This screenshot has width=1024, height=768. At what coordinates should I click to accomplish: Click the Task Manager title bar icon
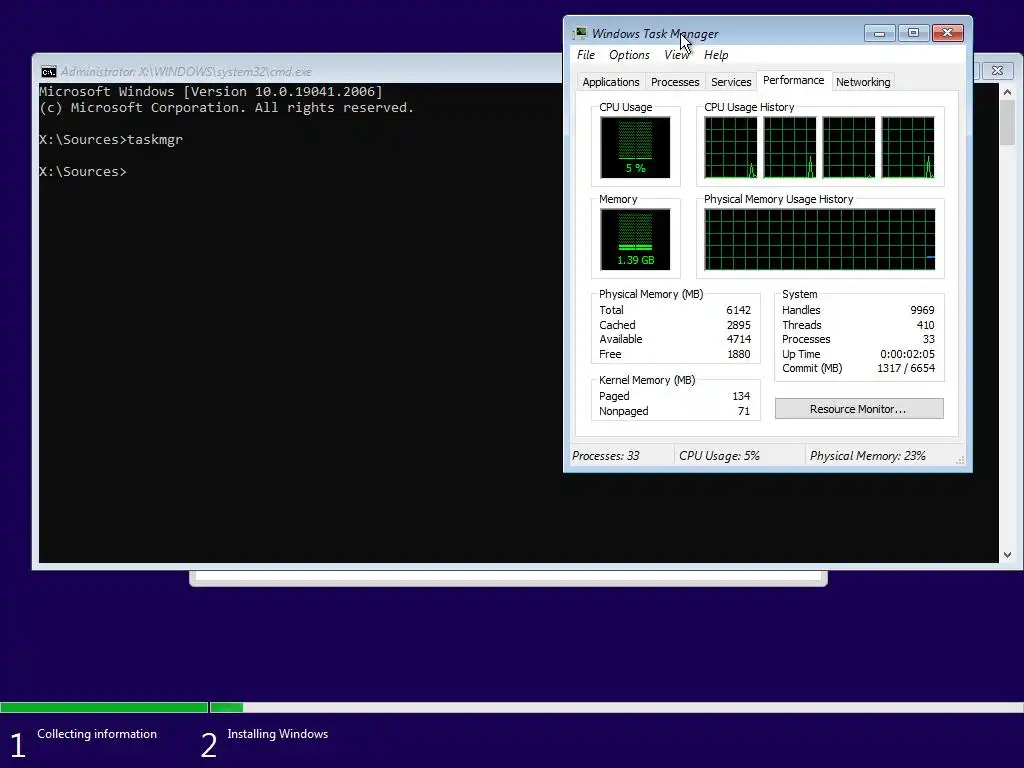pos(580,33)
